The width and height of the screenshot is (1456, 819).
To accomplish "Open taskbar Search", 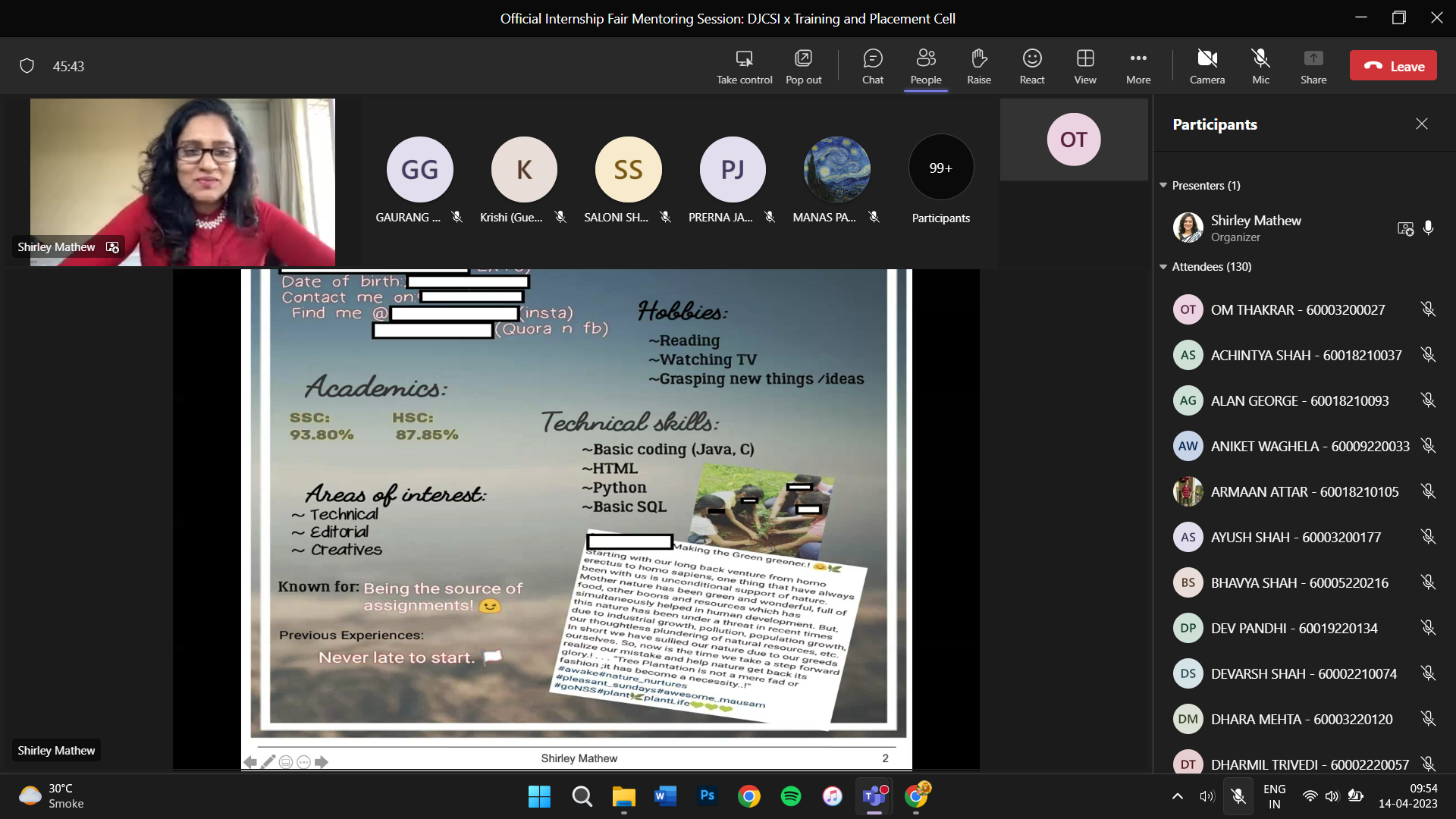I will click(x=582, y=796).
